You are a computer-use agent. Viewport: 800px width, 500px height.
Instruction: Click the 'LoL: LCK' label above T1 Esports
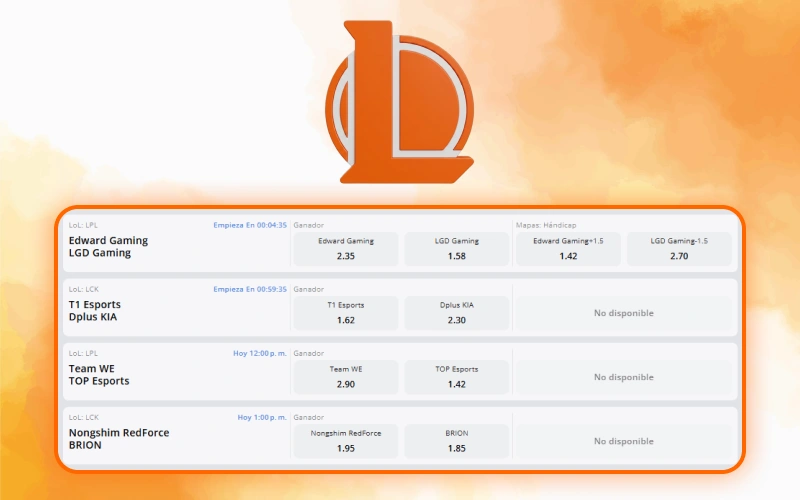coord(84,289)
